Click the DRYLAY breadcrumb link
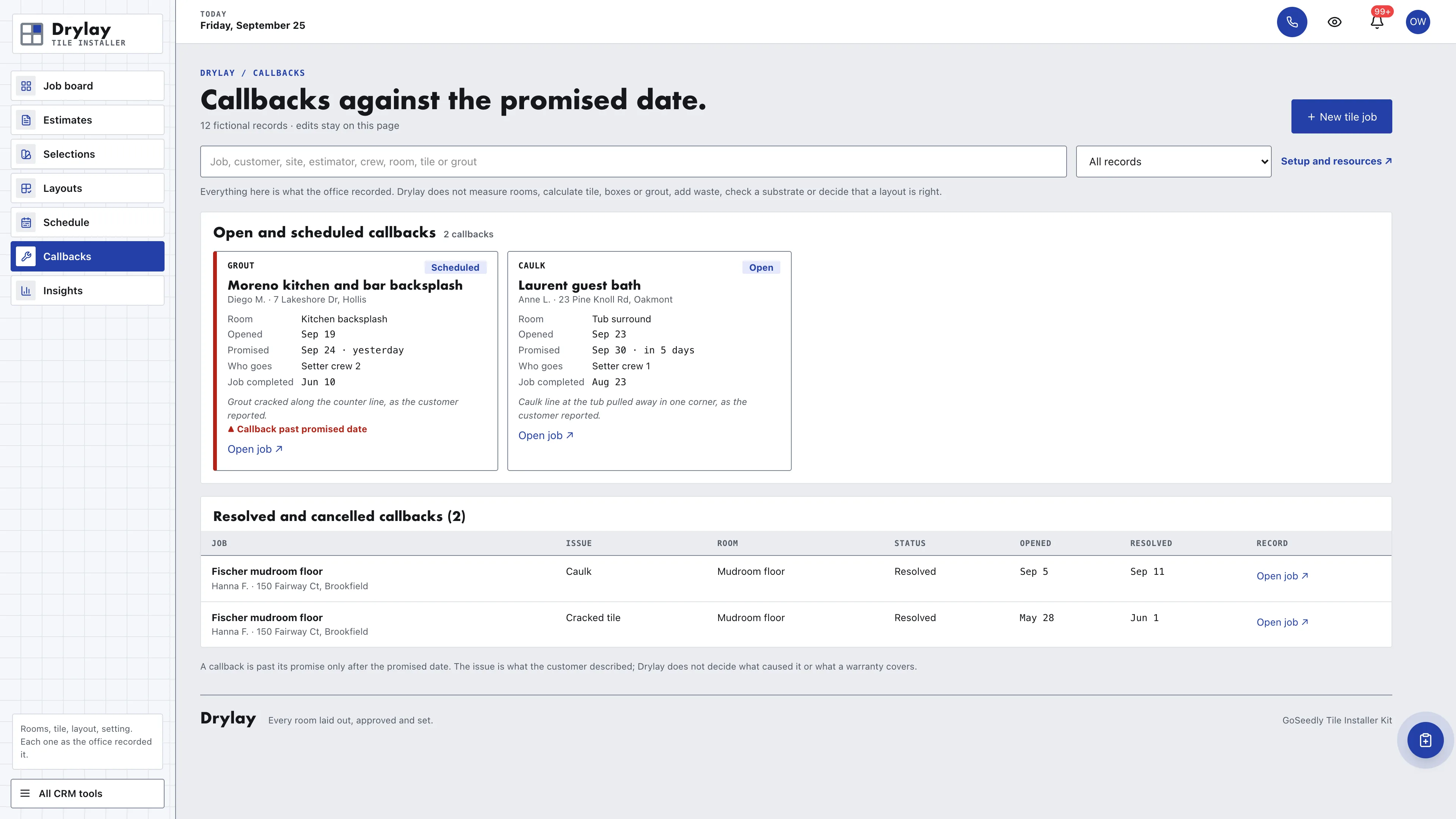This screenshot has width=1456, height=819. tap(217, 73)
